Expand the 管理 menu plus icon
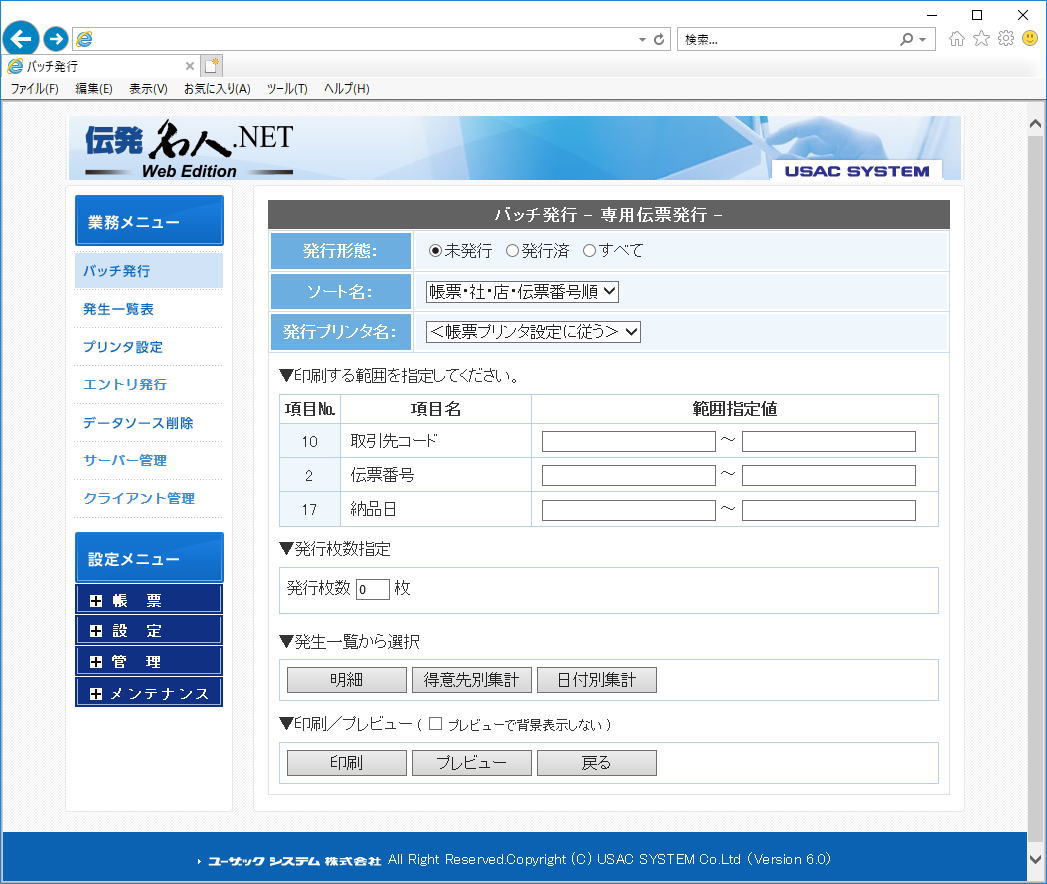The image size is (1047, 884). point(96,662)
